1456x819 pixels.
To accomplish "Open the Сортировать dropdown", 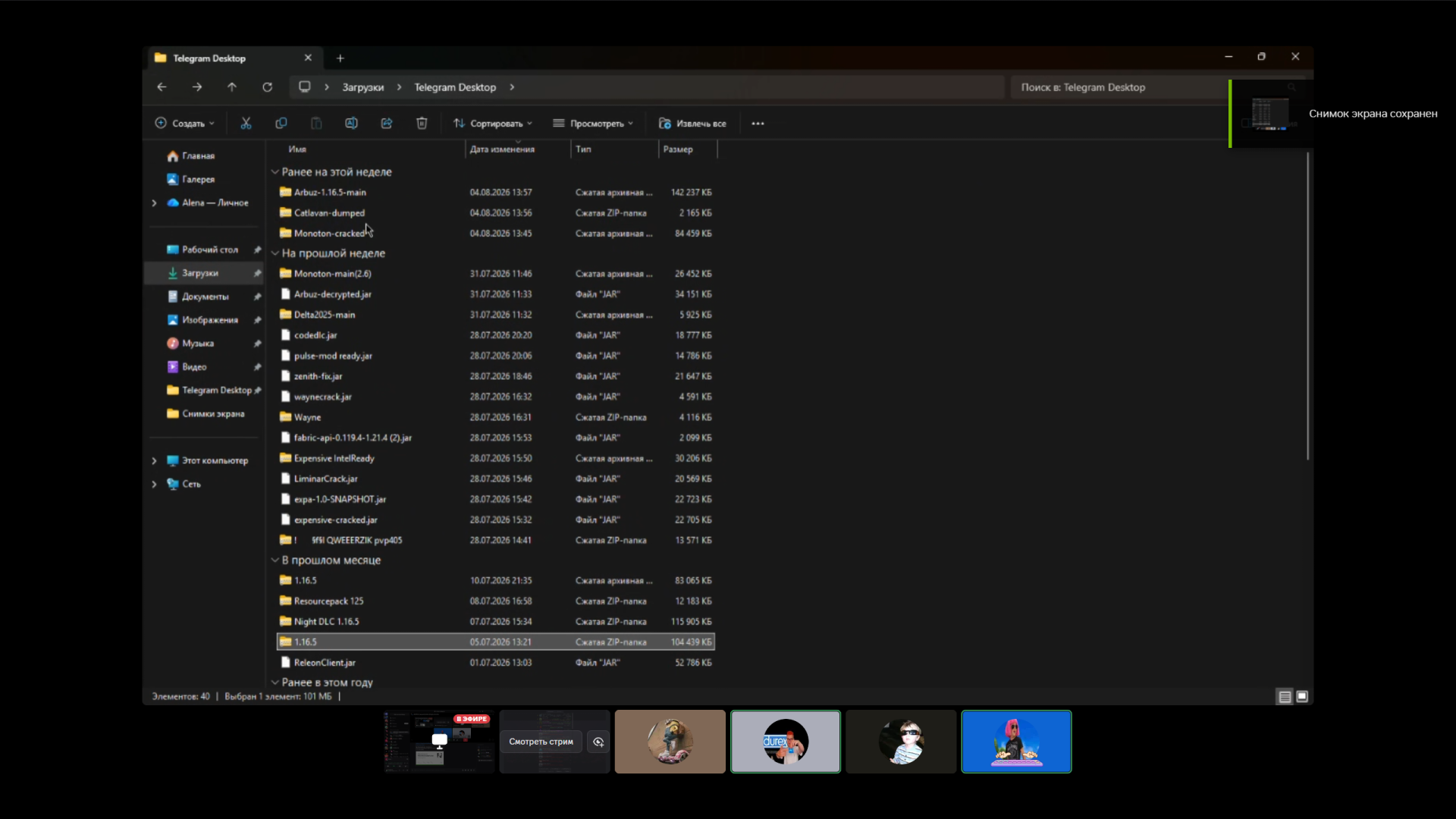I will click(x=493, y=123).
